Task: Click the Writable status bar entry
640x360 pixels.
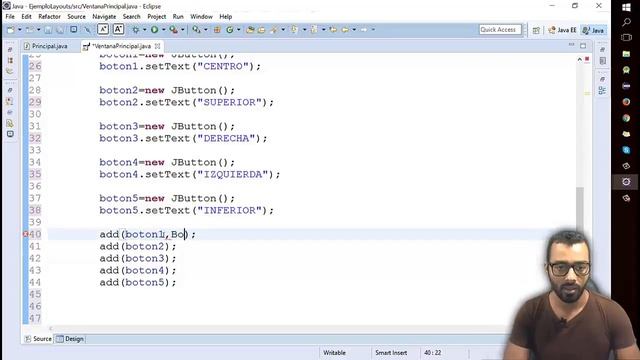Action: 334,353
